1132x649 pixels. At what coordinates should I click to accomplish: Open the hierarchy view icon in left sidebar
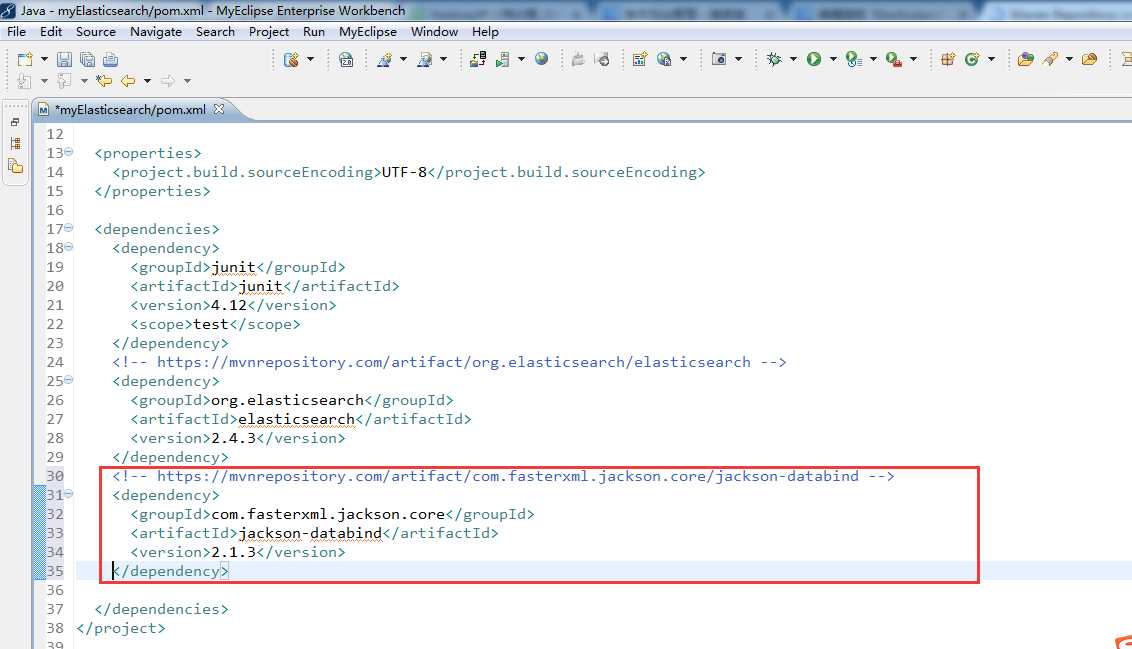tap(15, 144)
